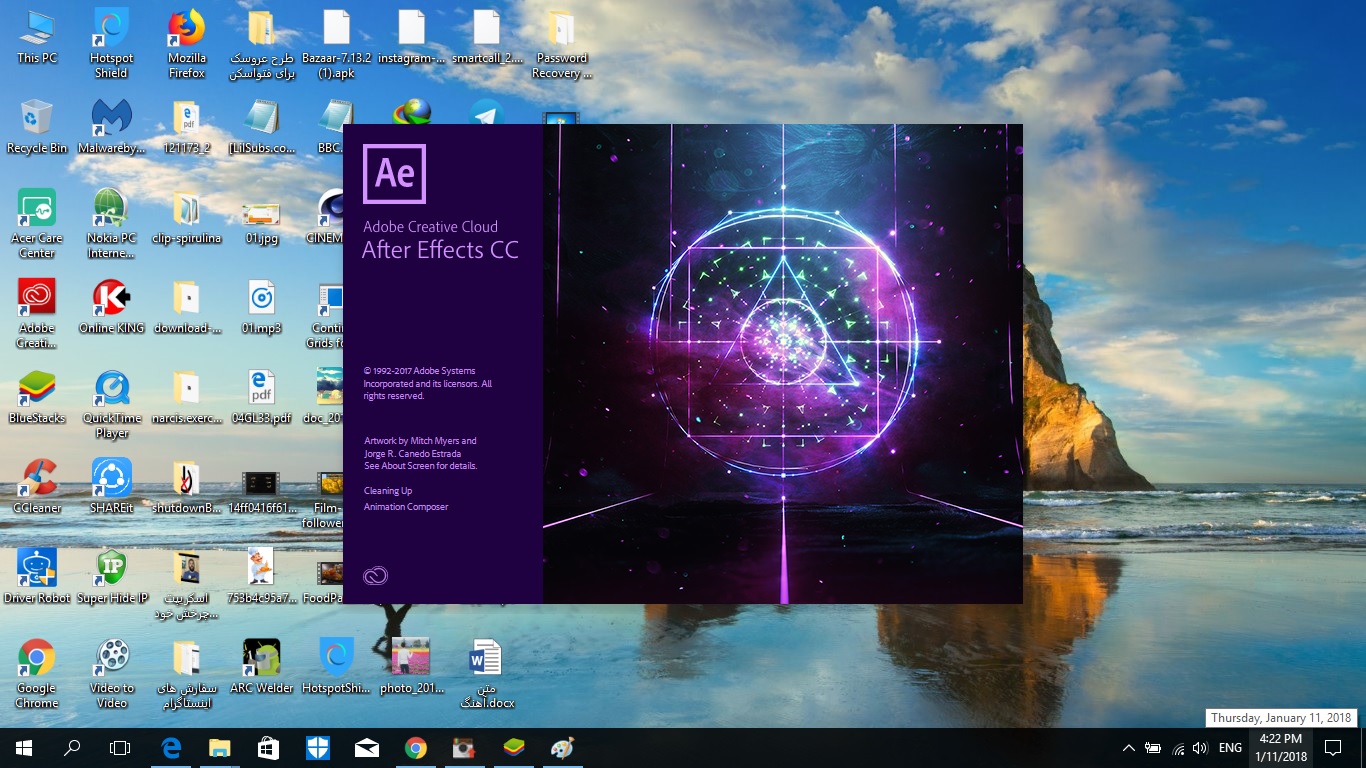Viewport: 1366px width, 768px height.
Task: Select the ARC Welder desktop shortcut
Action: 261,667
